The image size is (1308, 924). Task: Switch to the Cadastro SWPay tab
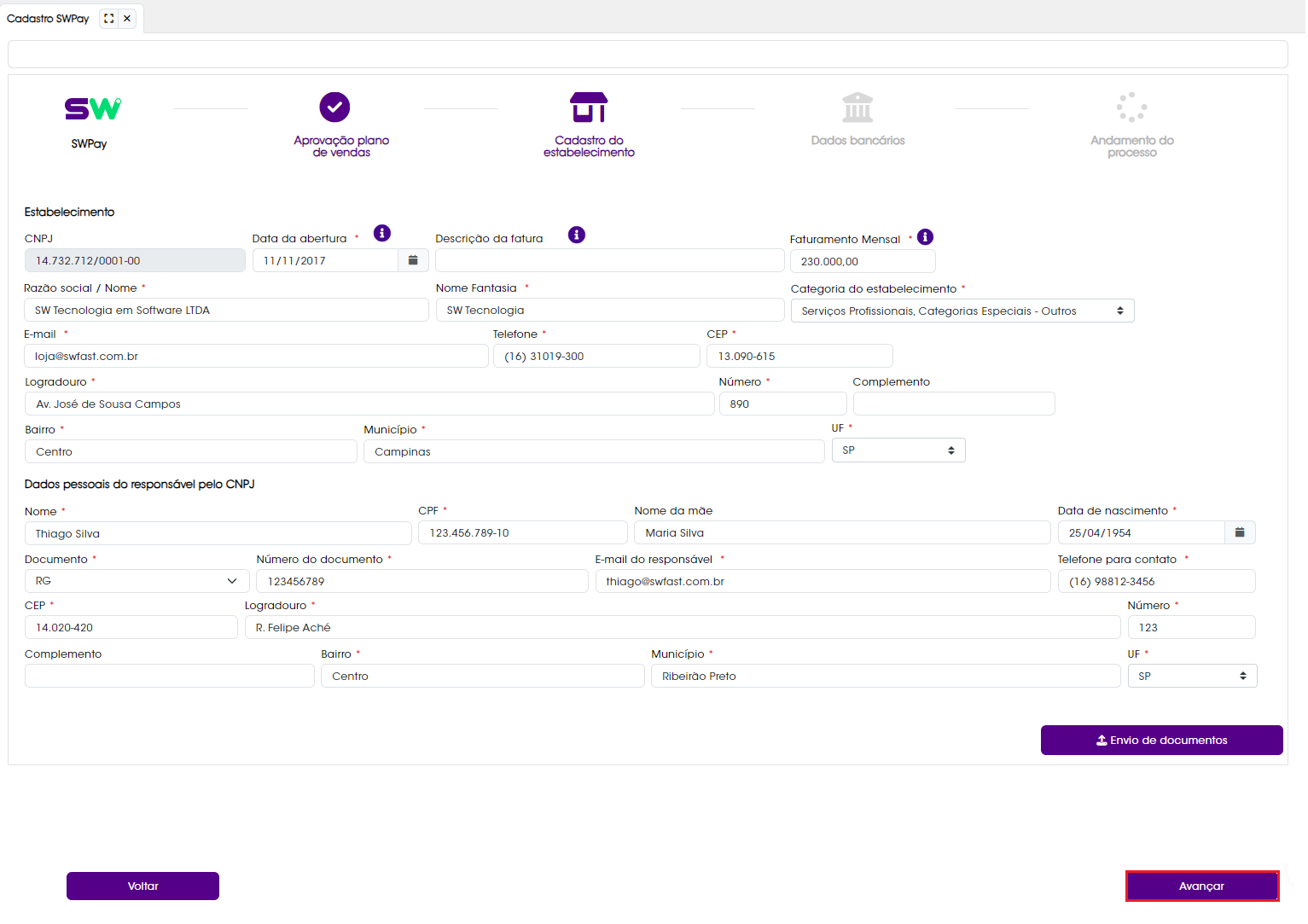tap(48, 19)
